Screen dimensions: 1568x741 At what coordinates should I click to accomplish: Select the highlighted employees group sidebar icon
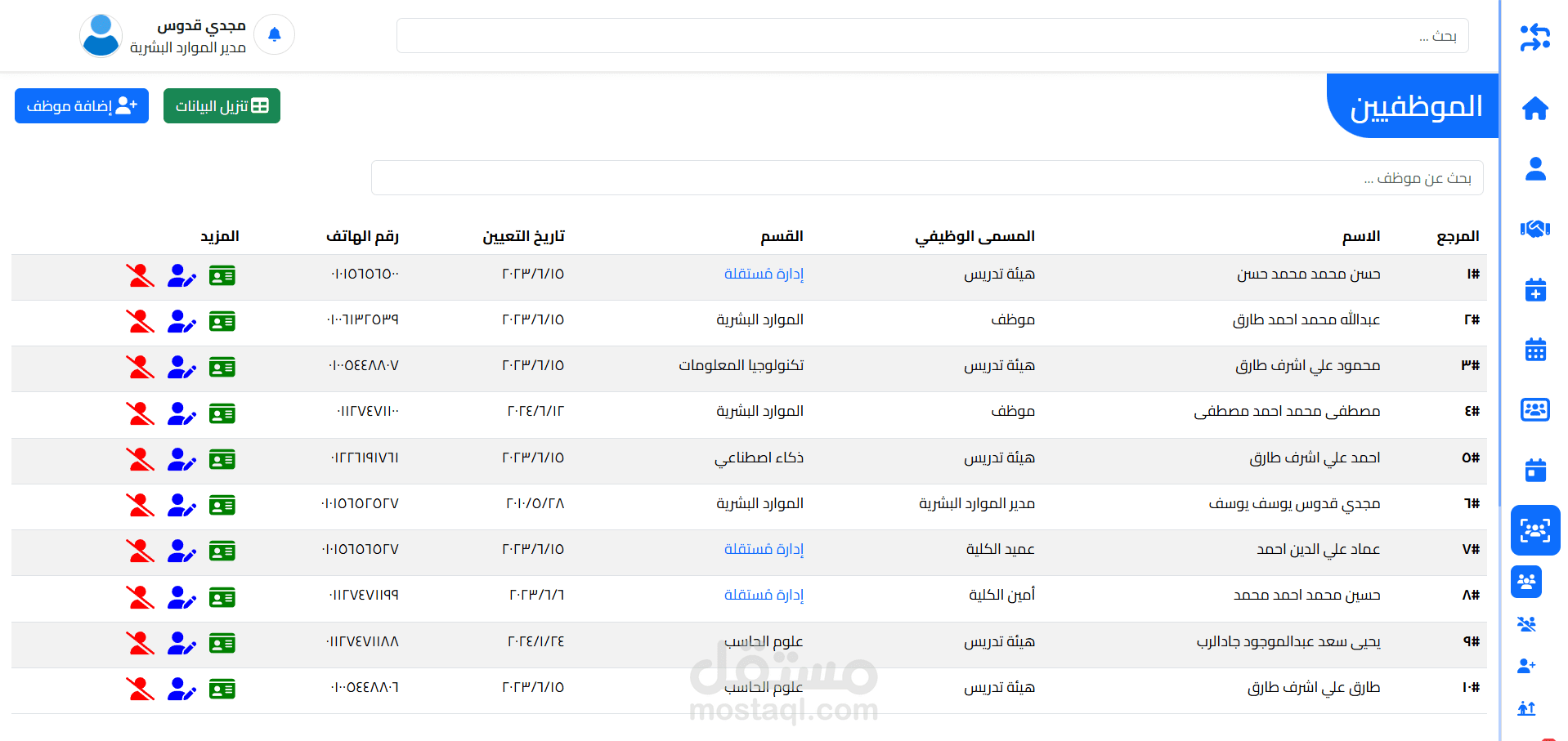(x=1535, y=530)
